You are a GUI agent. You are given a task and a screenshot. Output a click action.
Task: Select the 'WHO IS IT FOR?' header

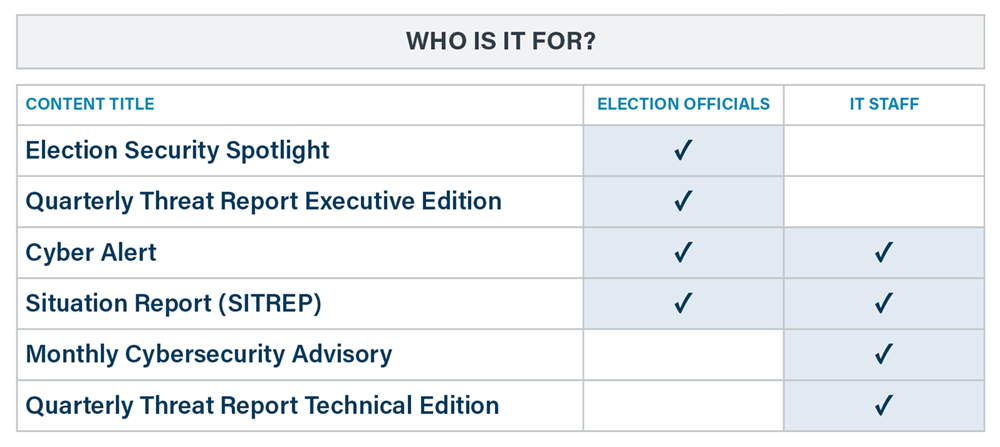501,41
